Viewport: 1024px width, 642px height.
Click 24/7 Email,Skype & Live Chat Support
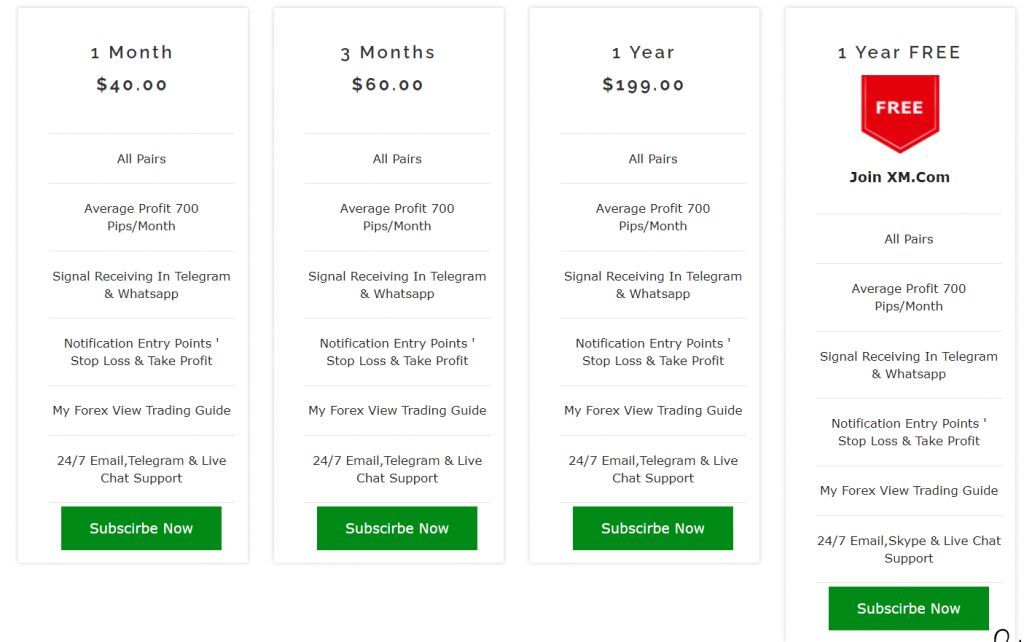click(x=908, y=549)
